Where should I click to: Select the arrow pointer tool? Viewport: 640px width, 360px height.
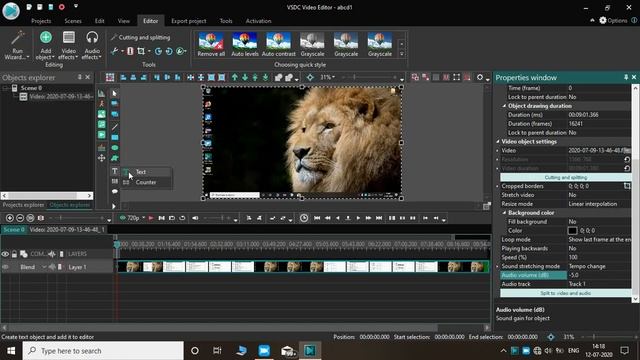tap(115, 93)
